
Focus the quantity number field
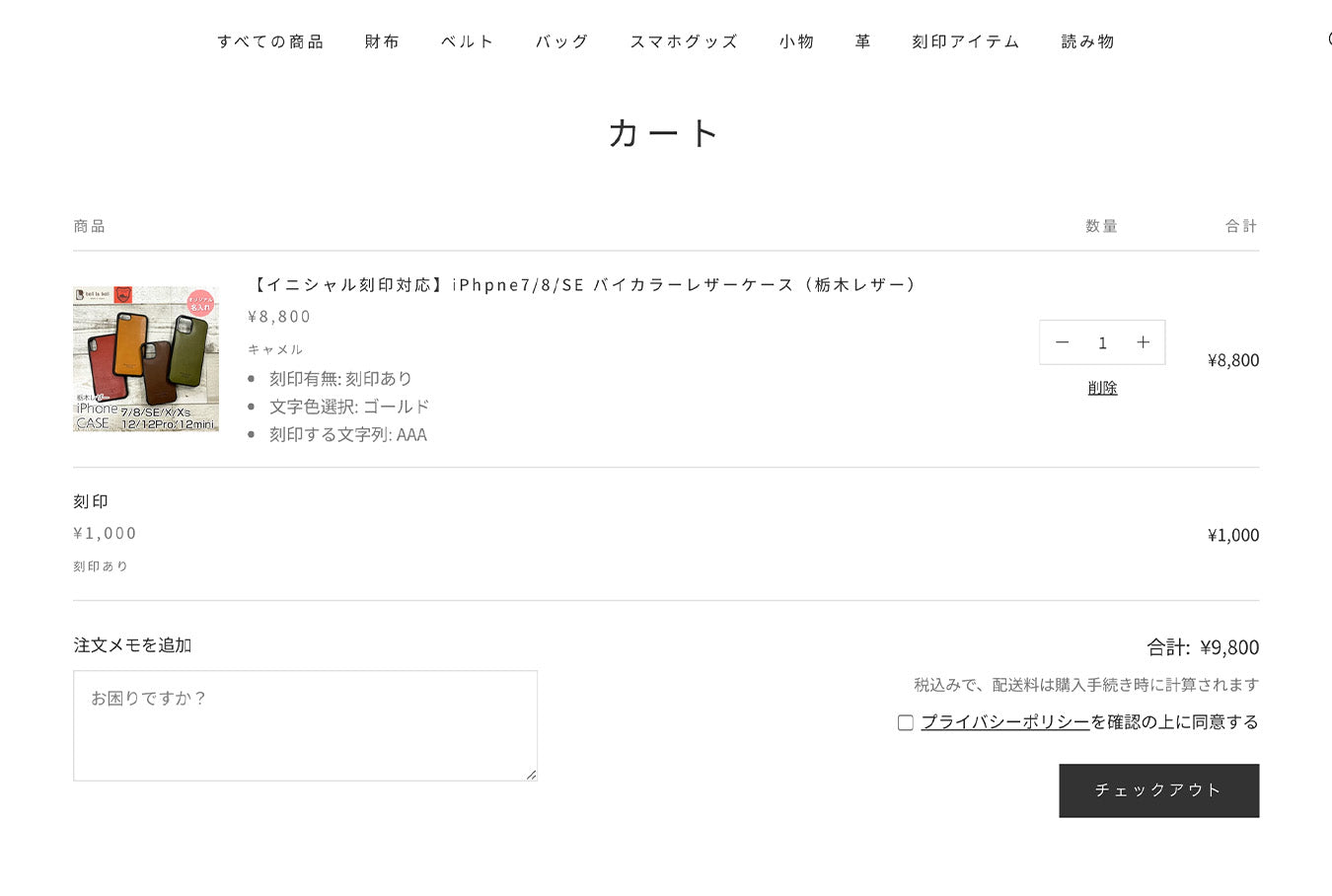(x=1102, y=342)
